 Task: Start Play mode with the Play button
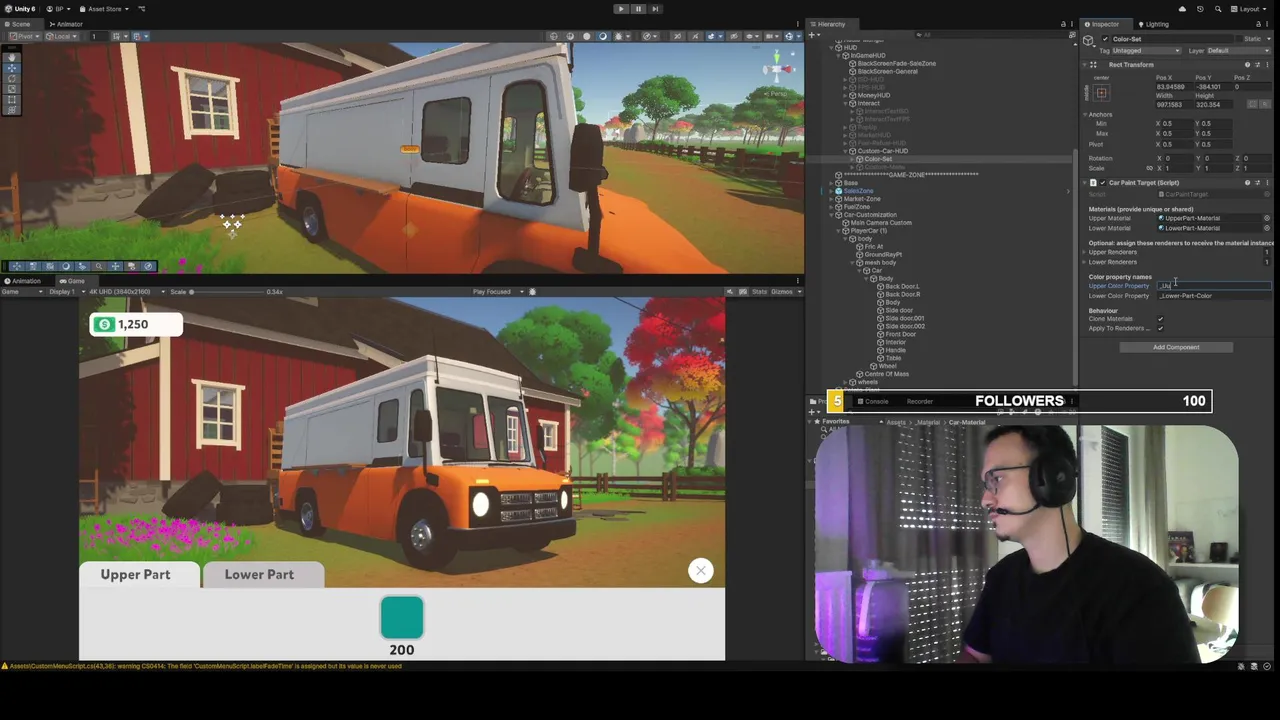(x=620, y=9)
